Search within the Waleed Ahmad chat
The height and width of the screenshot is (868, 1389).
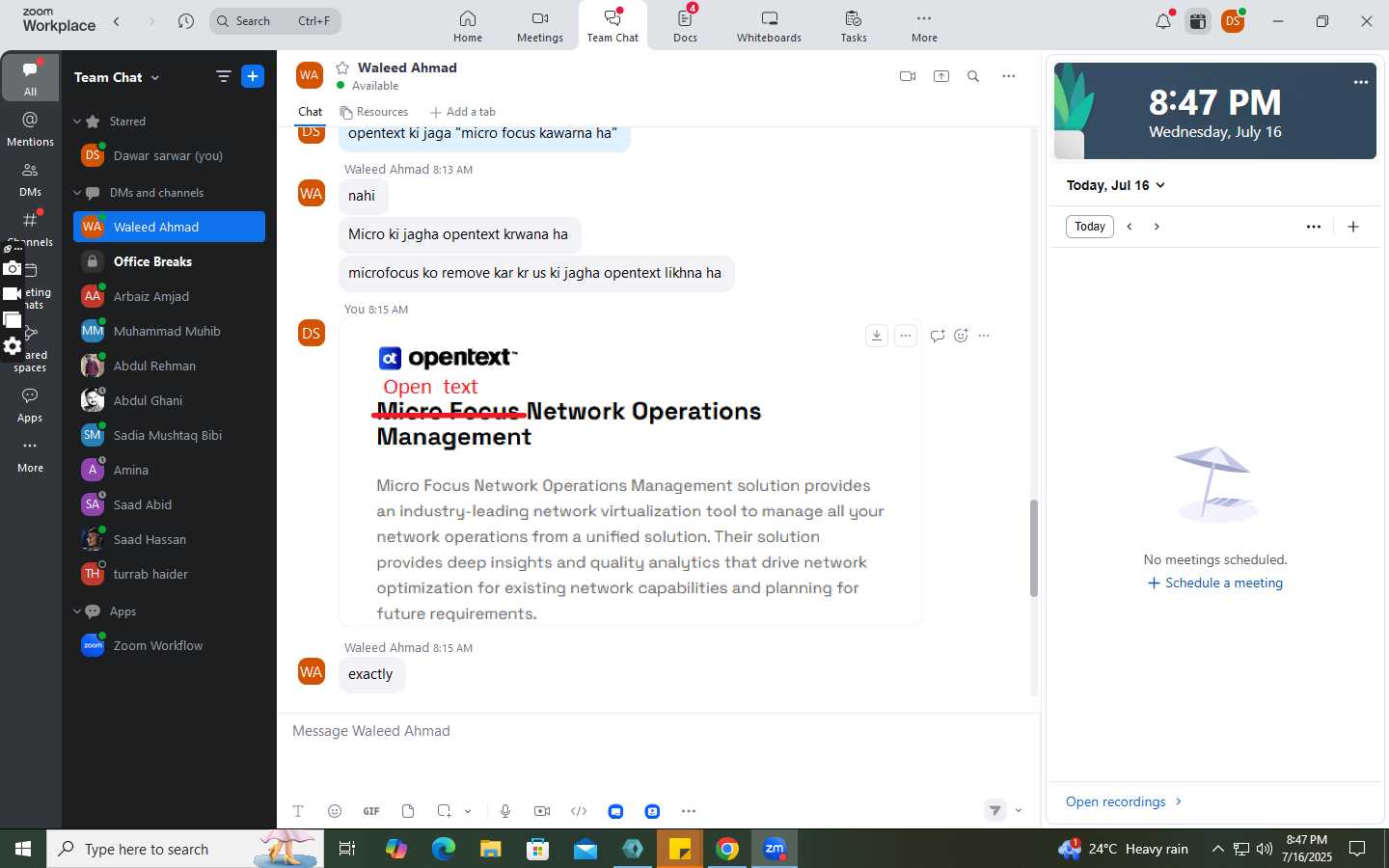coord(973,76)
